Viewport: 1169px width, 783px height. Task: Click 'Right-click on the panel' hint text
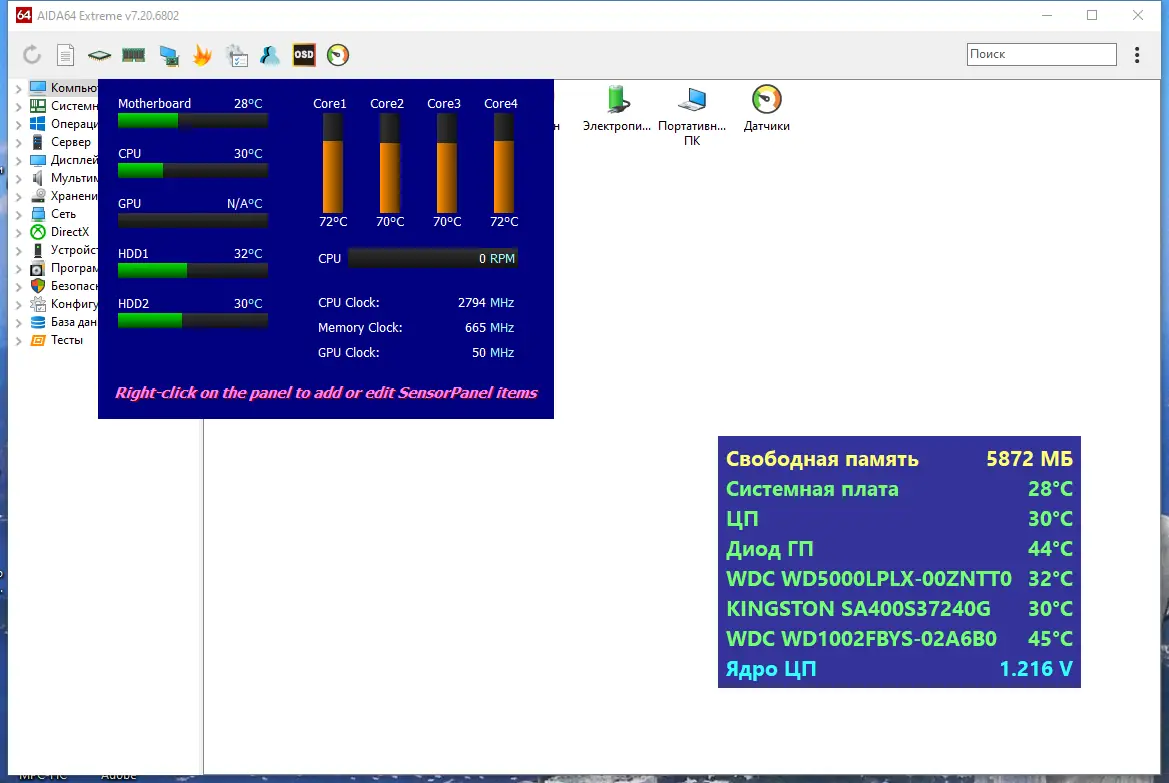point(326,393)
